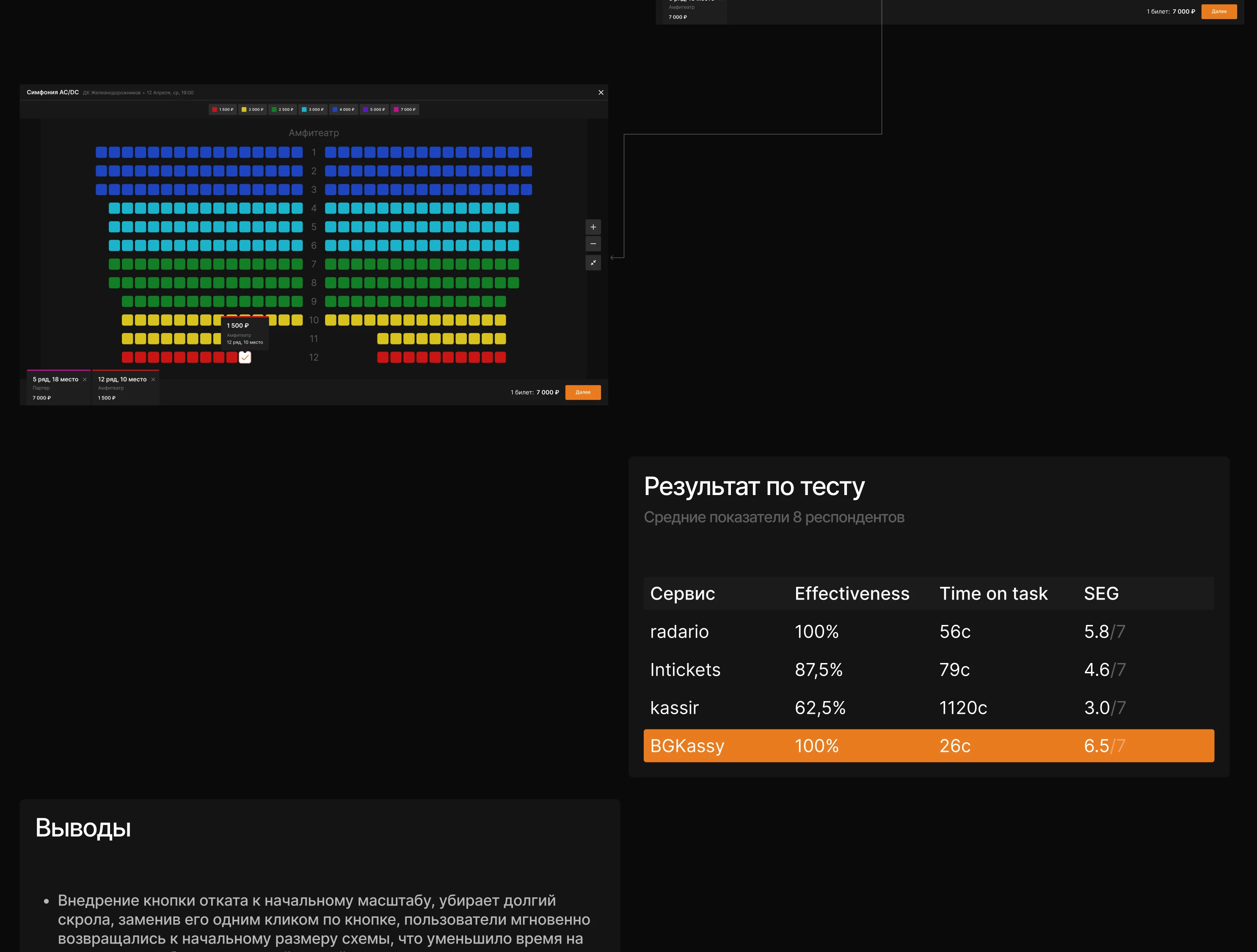Toggle the 7 000 ₽ price filter chip
The image size is (1257, 952).
(405, 110)
